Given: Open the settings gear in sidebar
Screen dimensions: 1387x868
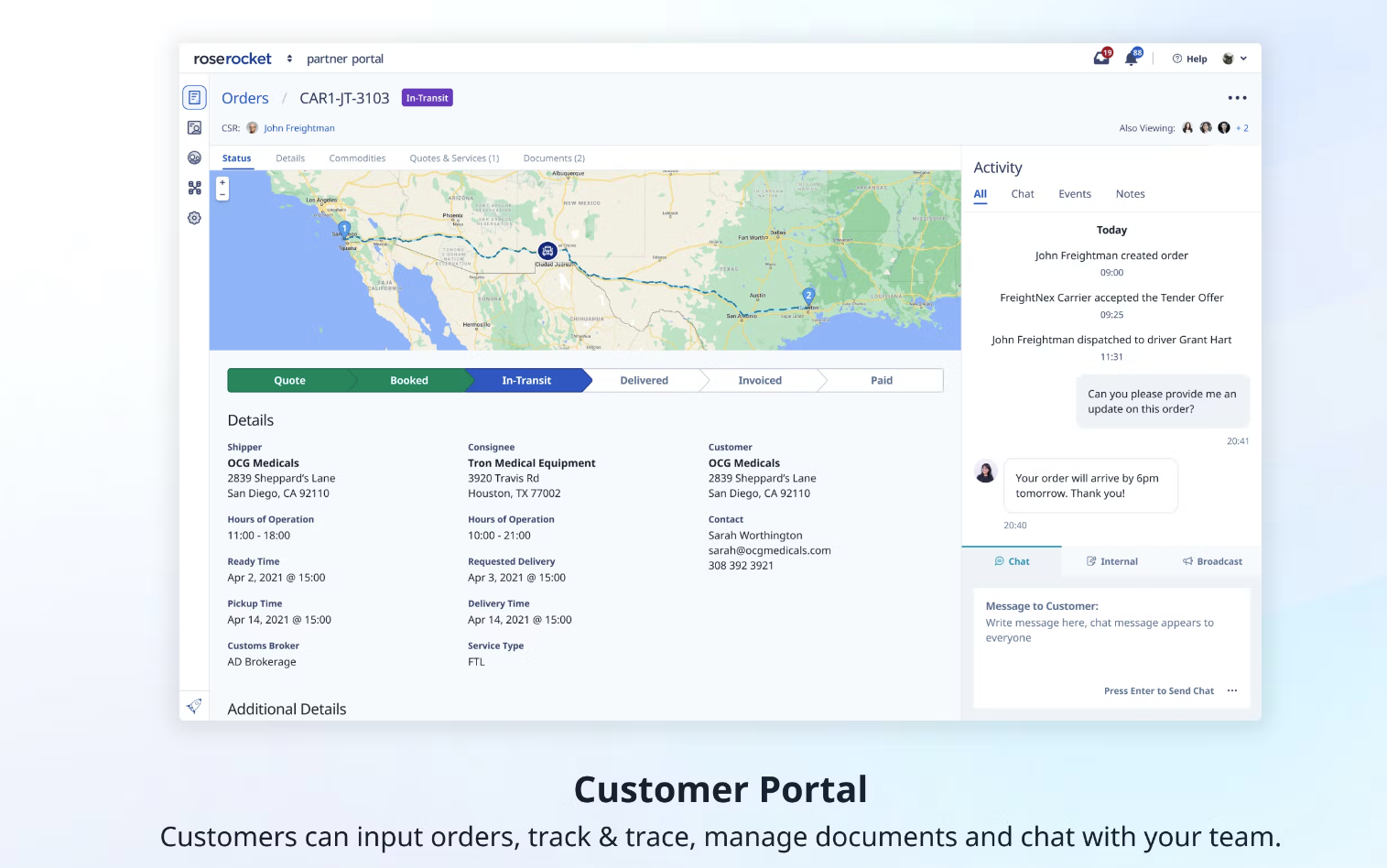Looking at the screenshot, I should point(194,218).
